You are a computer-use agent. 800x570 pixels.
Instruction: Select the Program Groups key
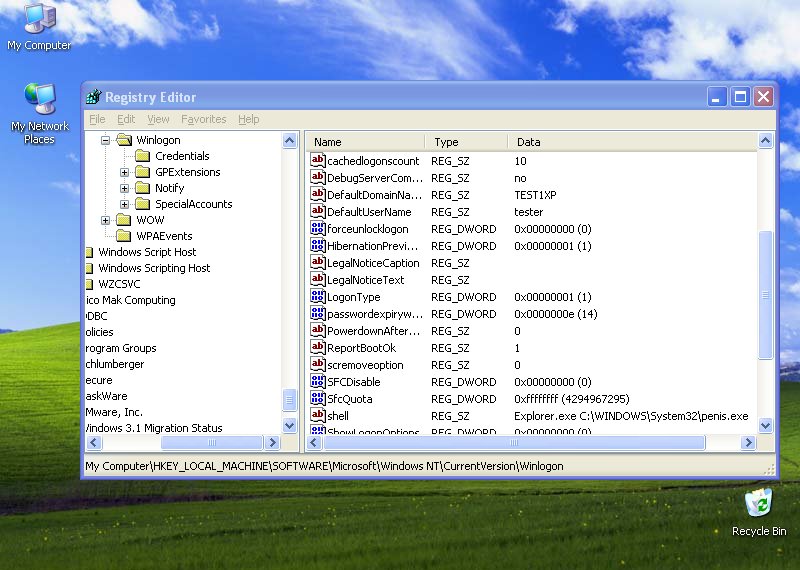coord(121,348)
